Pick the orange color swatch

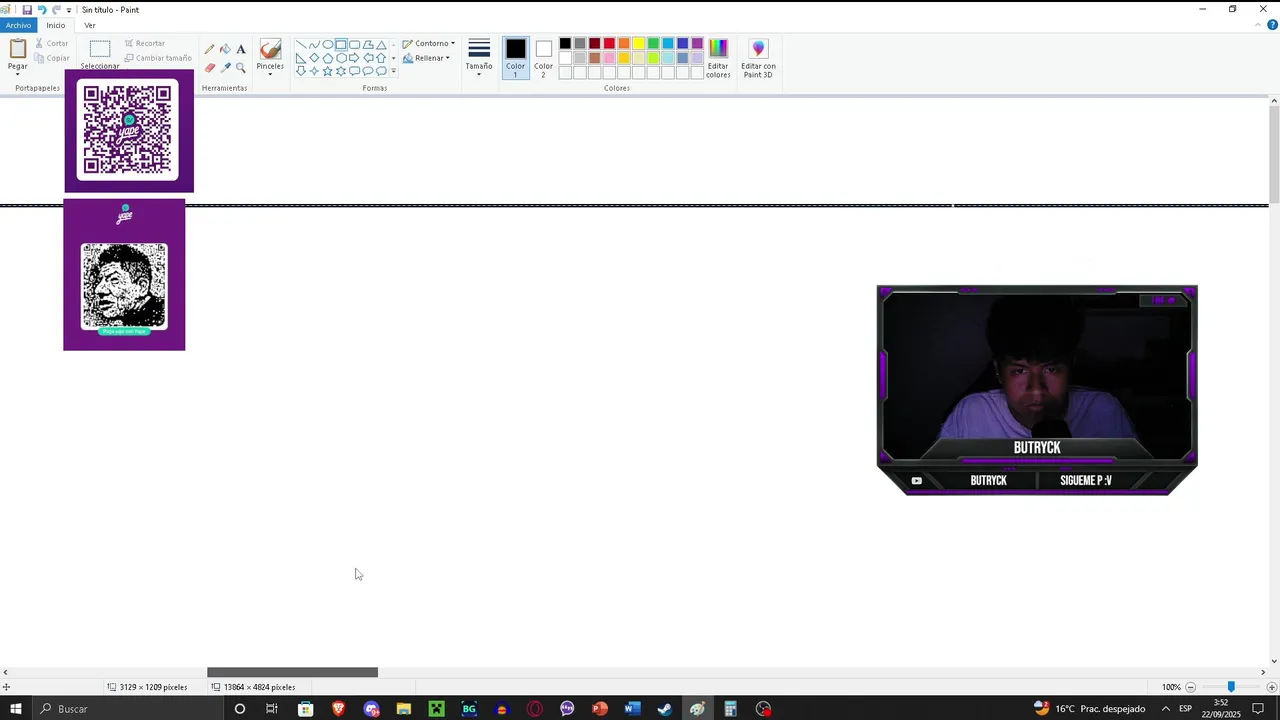click(x=624, y=43)
